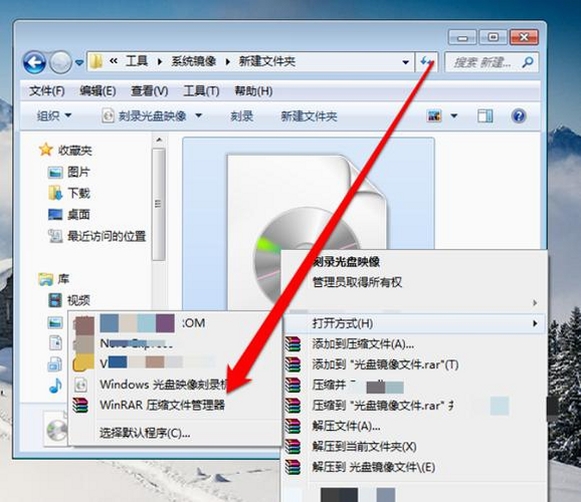Close the Explorer window
The height and width of the screenshot is (502, 581).
click(x=524, y=37)
